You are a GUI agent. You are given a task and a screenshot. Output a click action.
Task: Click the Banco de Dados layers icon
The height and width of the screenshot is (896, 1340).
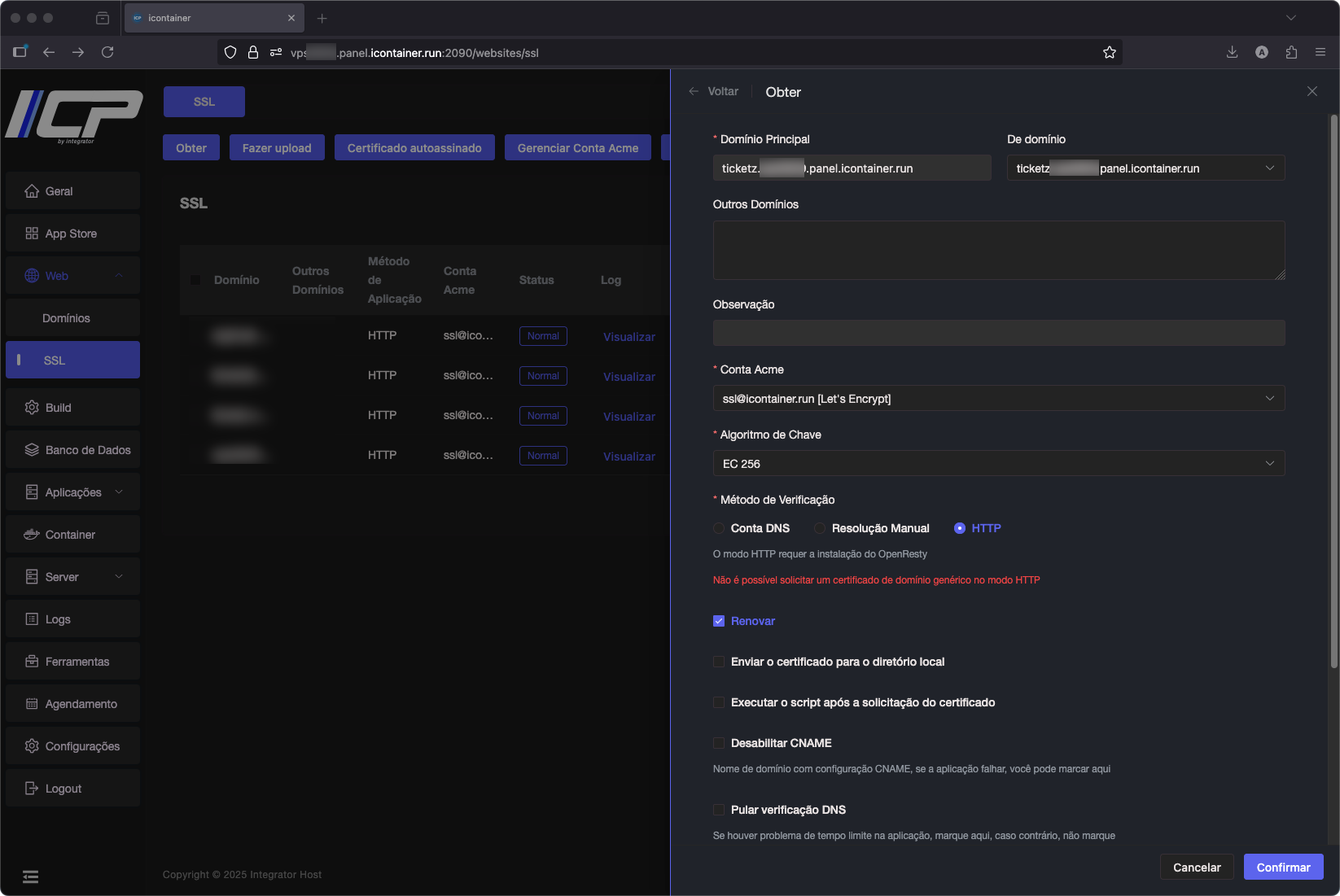pos(32,450)
